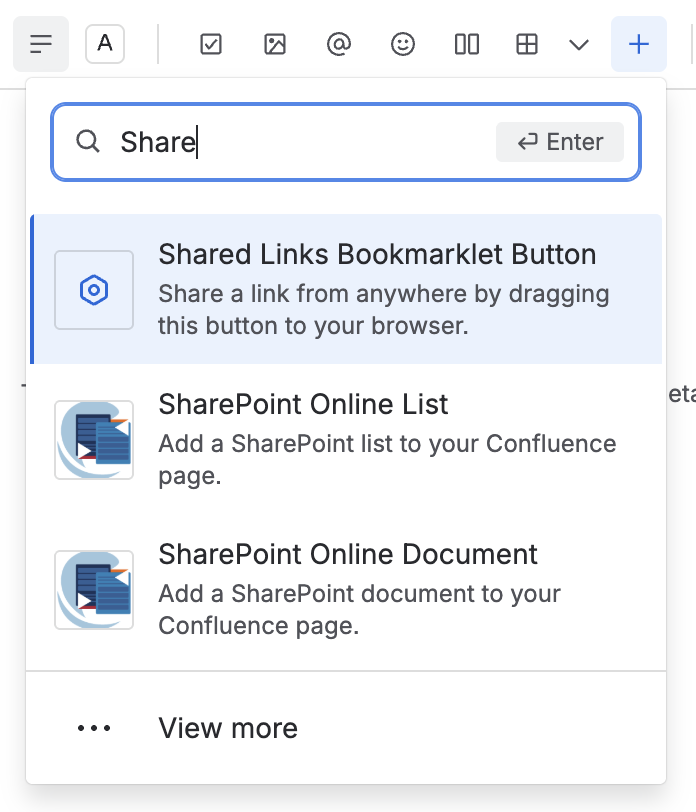Insert an action item checkbox
The width and height of the screenshot is (696, 812).
click(x=211, y=44)
